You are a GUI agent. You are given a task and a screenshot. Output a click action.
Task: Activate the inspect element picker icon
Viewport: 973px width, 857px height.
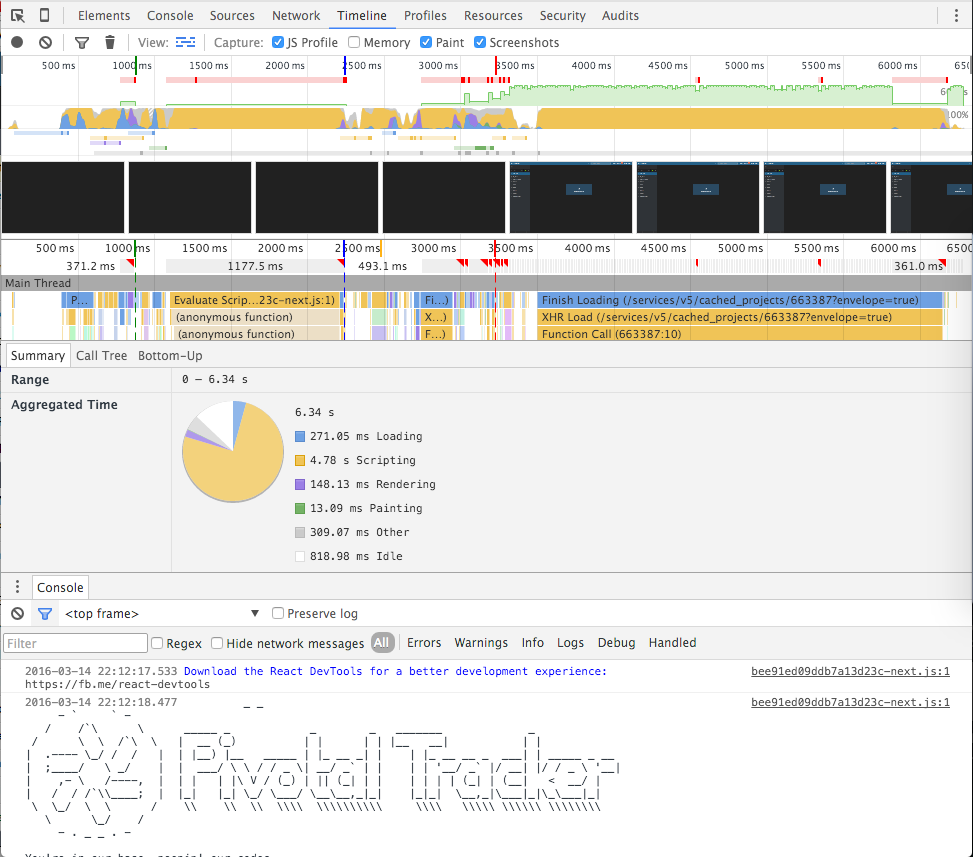pos(18,16)
